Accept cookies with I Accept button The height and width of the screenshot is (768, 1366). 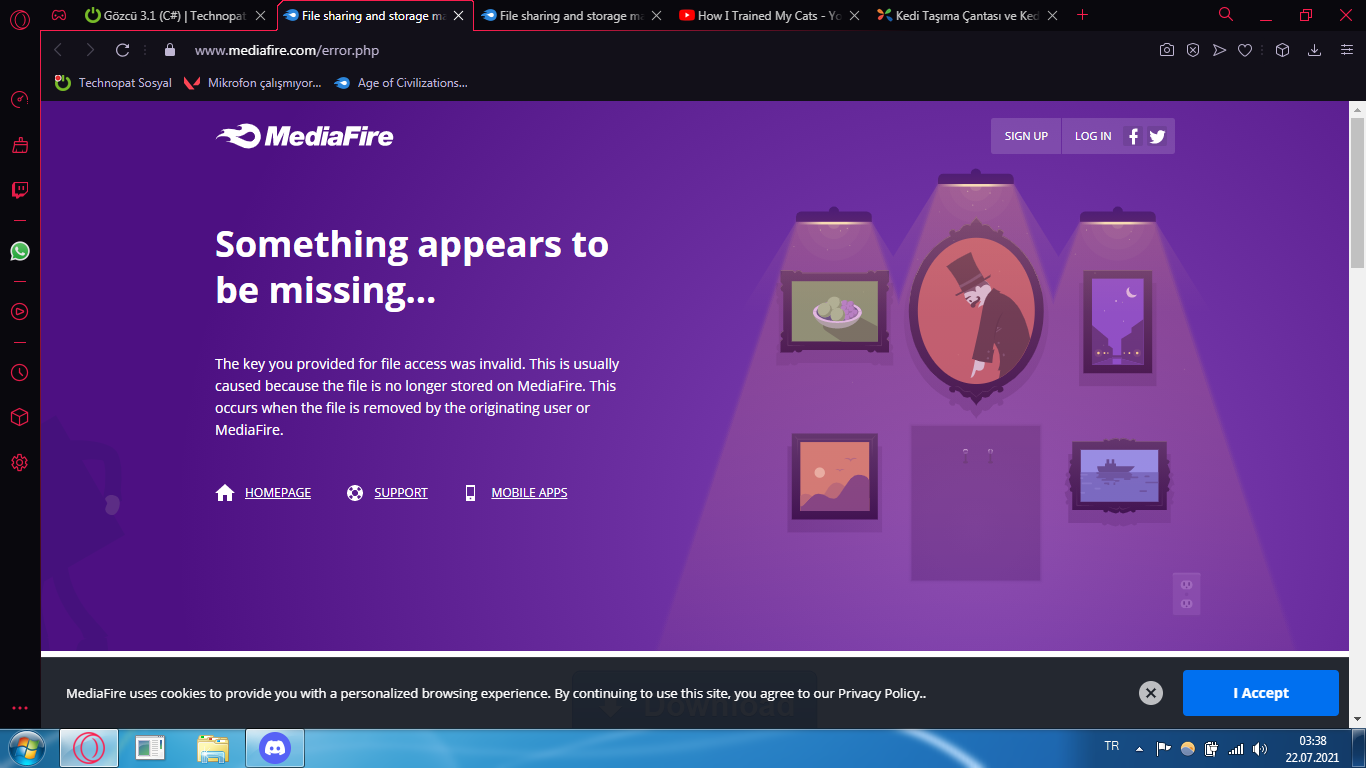pyautogui.click(x=1260, y=693)
